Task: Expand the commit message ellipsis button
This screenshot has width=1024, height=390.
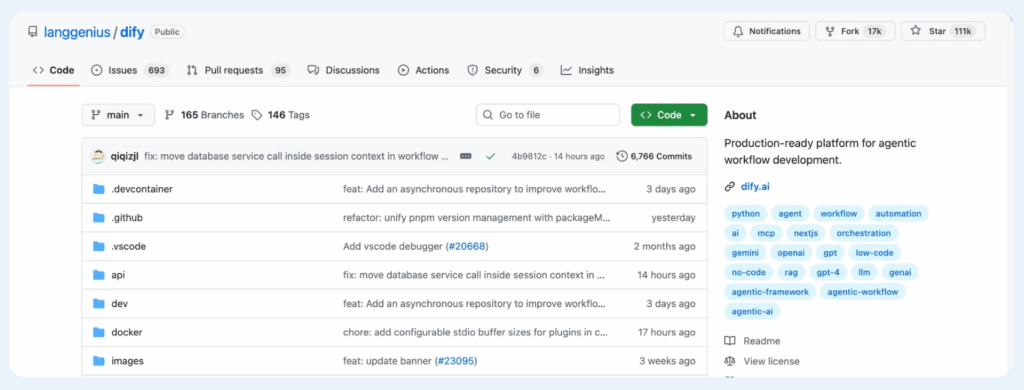Action: (466, 156)
